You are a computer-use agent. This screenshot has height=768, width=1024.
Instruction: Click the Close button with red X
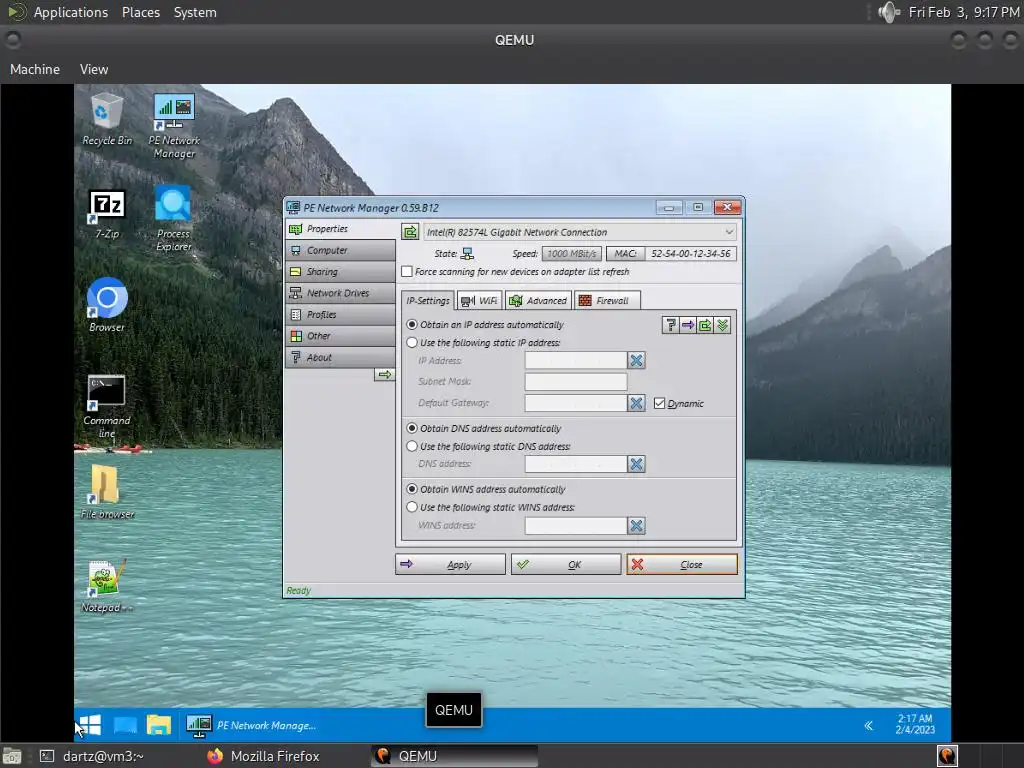pos(682,564)
